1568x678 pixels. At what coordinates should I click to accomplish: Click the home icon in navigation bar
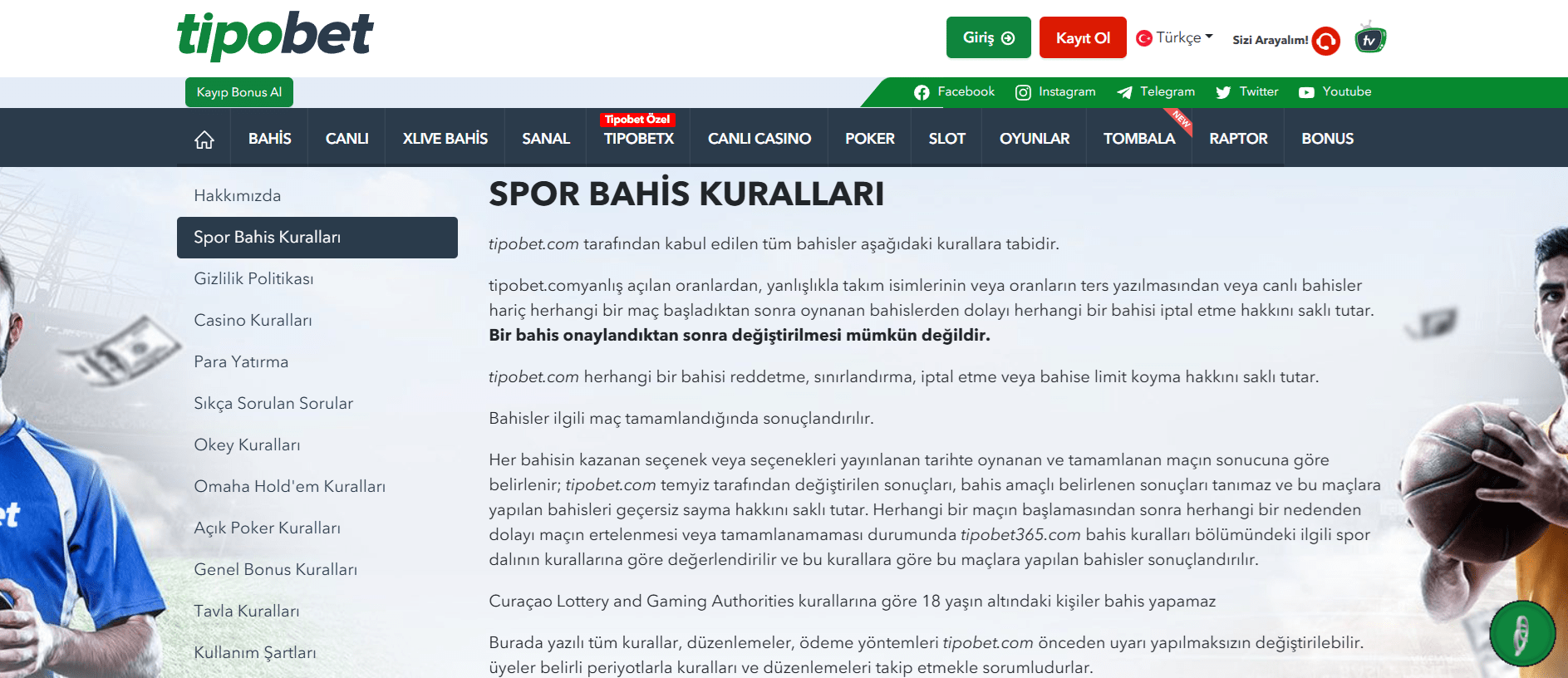tap(204, 140)
